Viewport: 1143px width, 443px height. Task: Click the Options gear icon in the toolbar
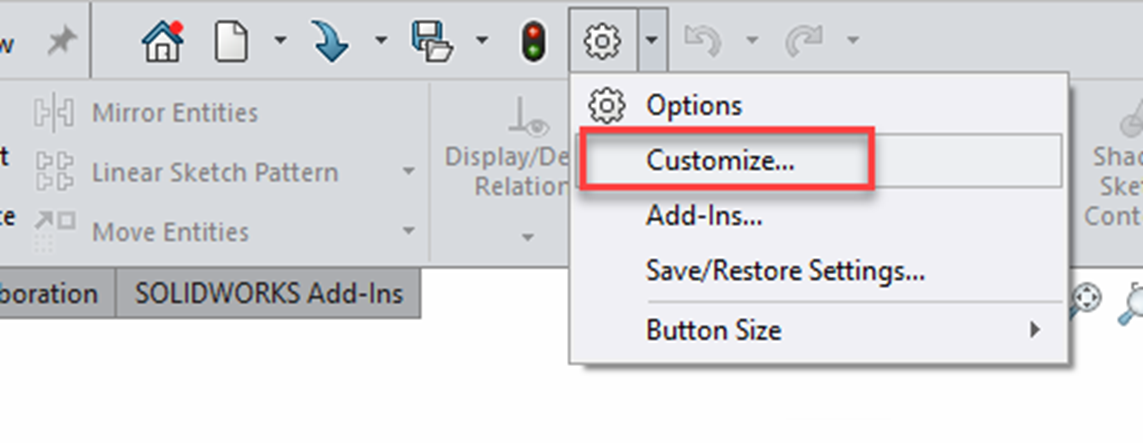pos(603,41)
